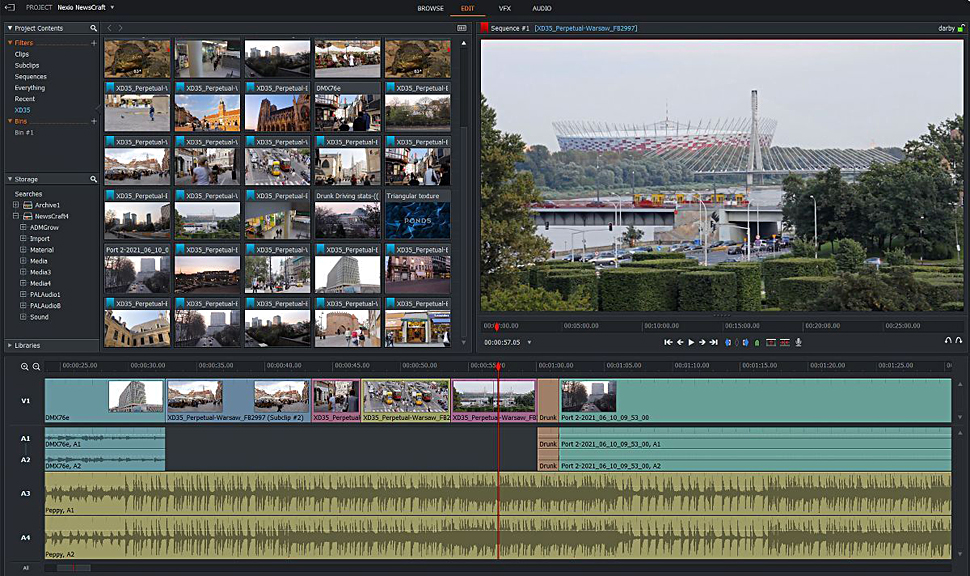Click the green lock icon beside darby
Image resolution: width=970 pixels, height=576 pixels.
point(961,28)
